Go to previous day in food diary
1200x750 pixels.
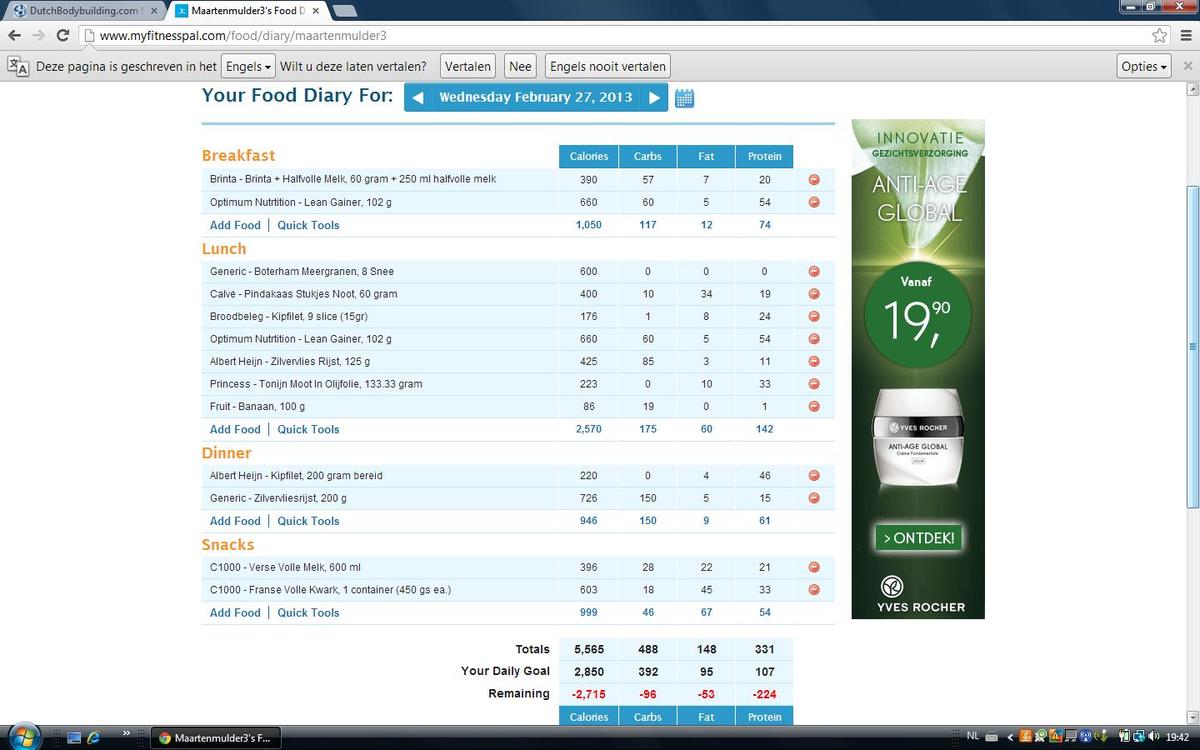[418, 98]
